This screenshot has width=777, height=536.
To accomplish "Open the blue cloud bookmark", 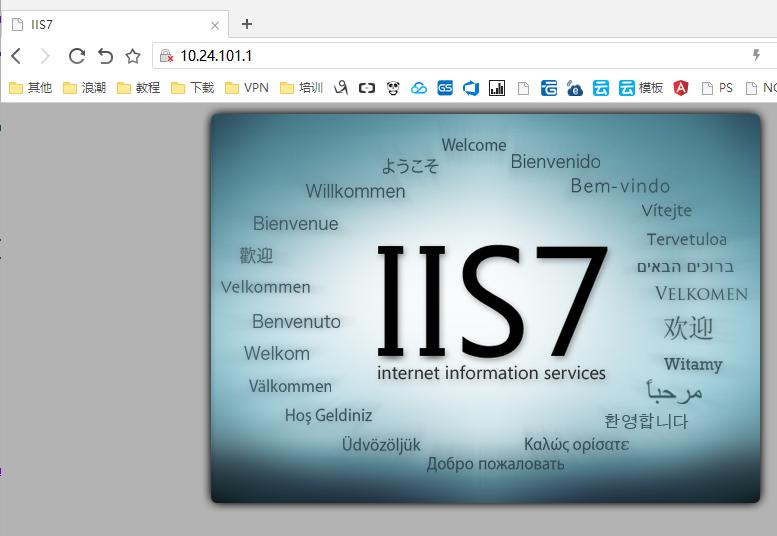I will pyautogui.click(x=419, y=88).
